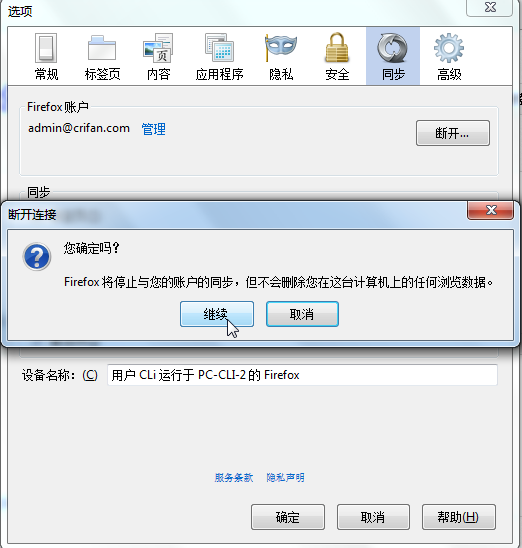Open the 隐私声明 privacy notice link
The width and height of the screenshot is (522, 548).
[285, 477]
